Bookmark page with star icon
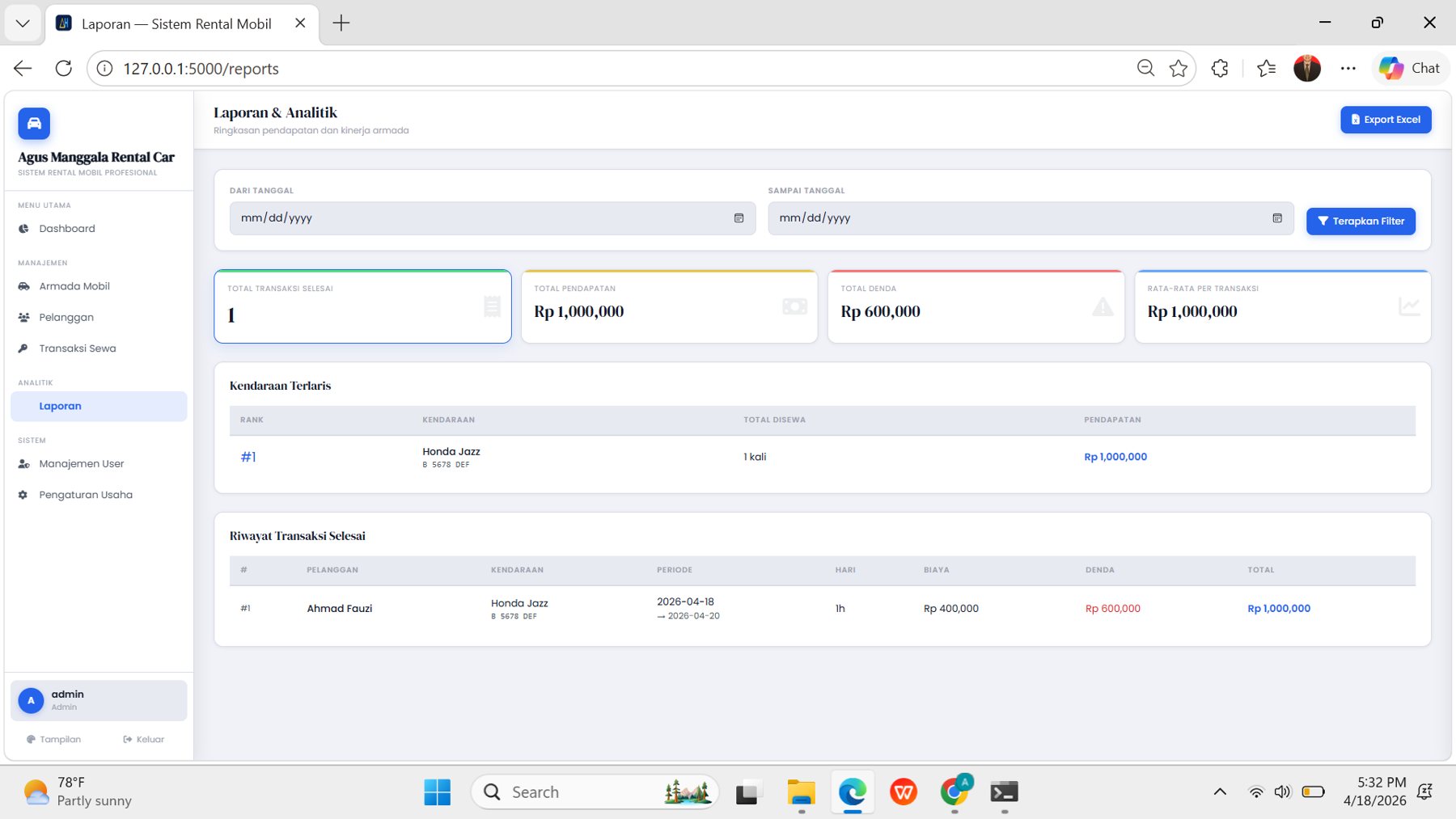The image size is (1456, 819). [1178, 69]
